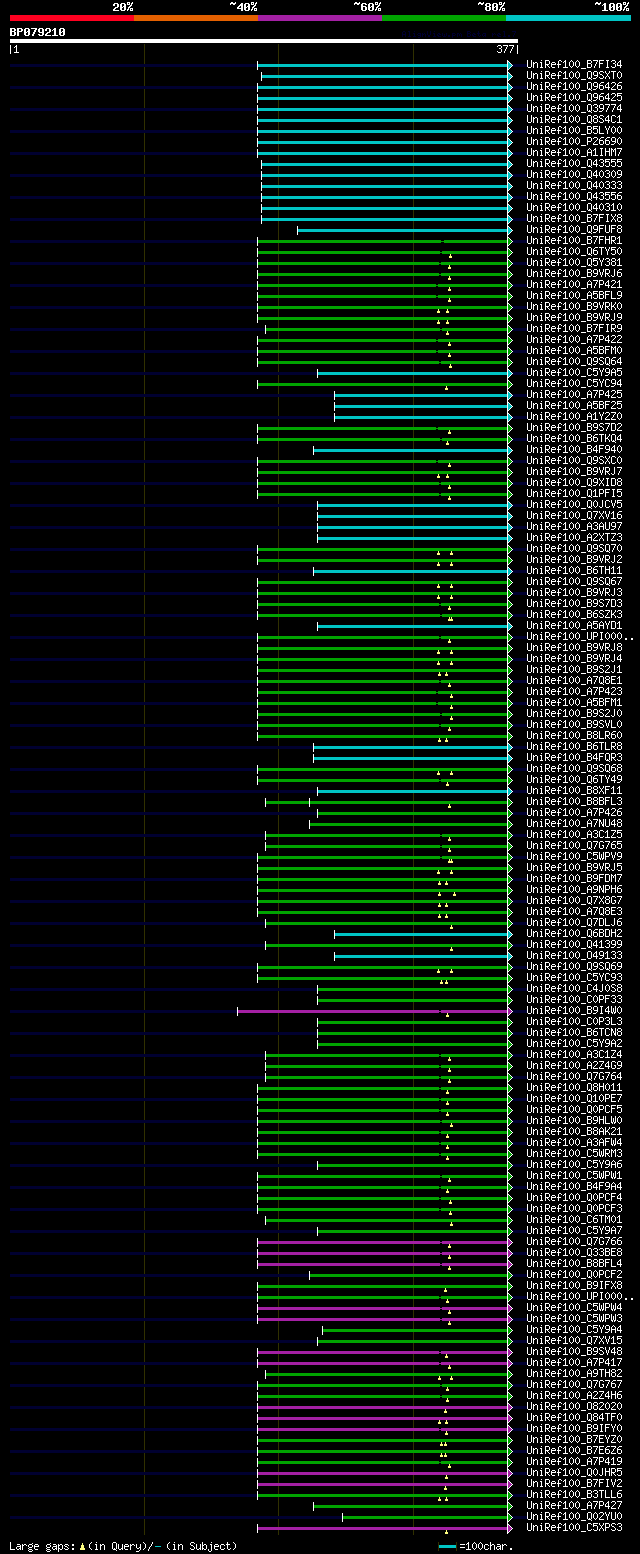Click label UniRef100_A3AU97
This screenshot has height=1554, width=640.
574,527
